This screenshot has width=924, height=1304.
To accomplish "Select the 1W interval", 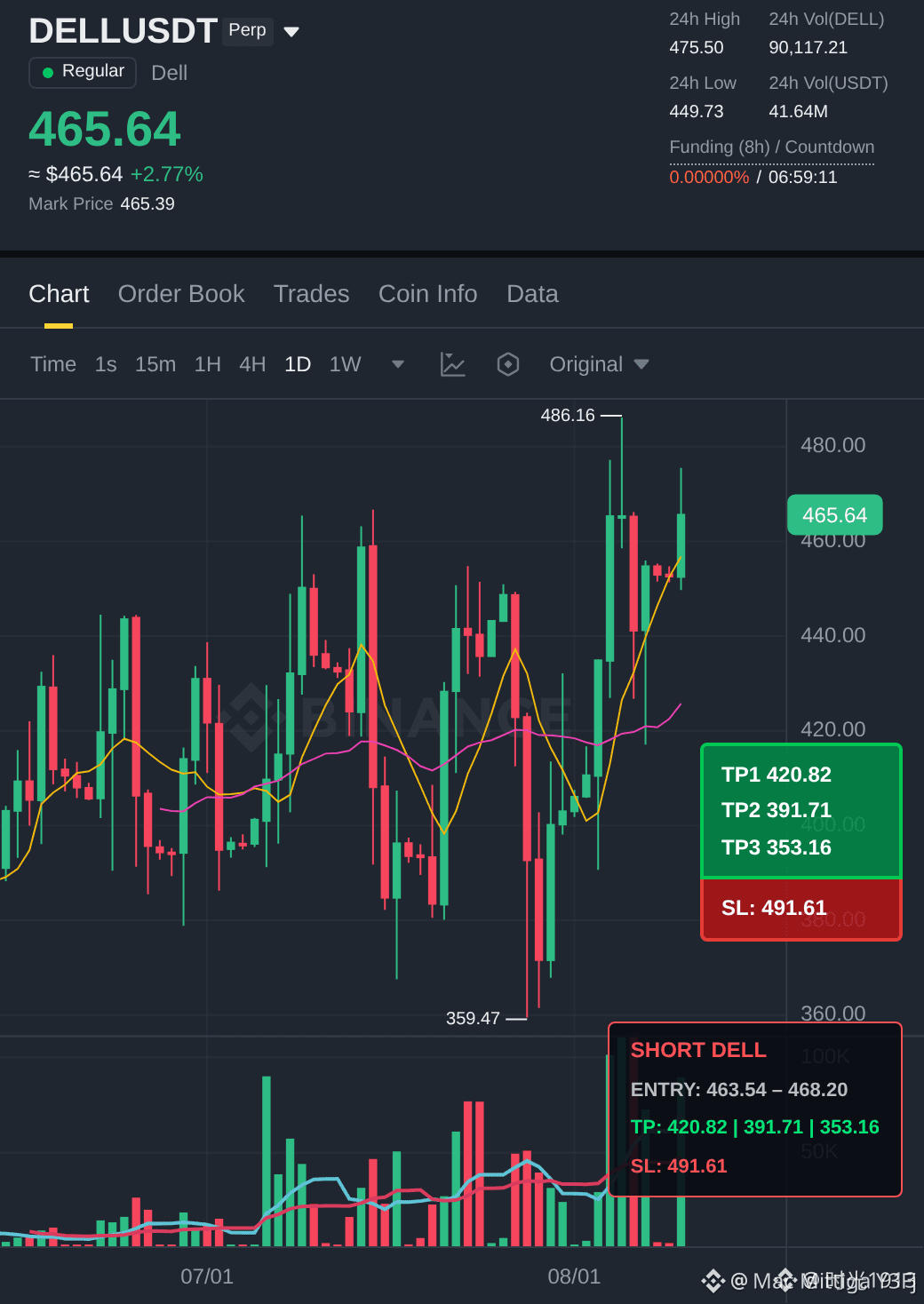I will [x=345, y=364].
